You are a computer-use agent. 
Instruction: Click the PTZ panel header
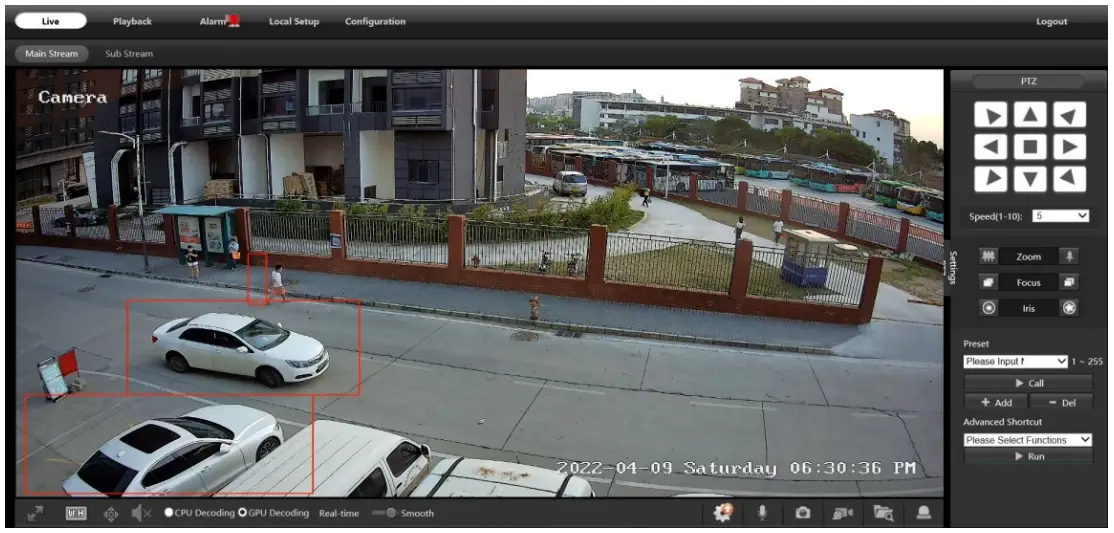tap(1028, 81)
